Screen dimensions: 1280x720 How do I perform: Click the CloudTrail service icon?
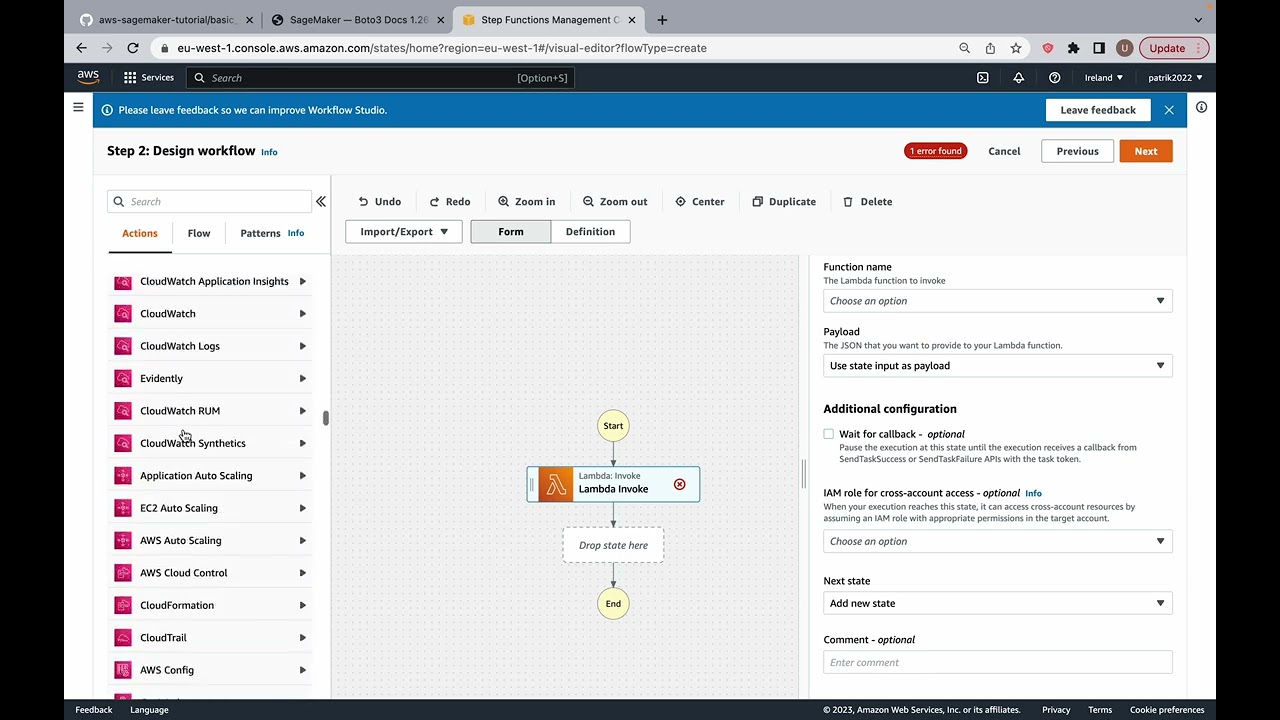pyautogui.click(x=123, y=638)
